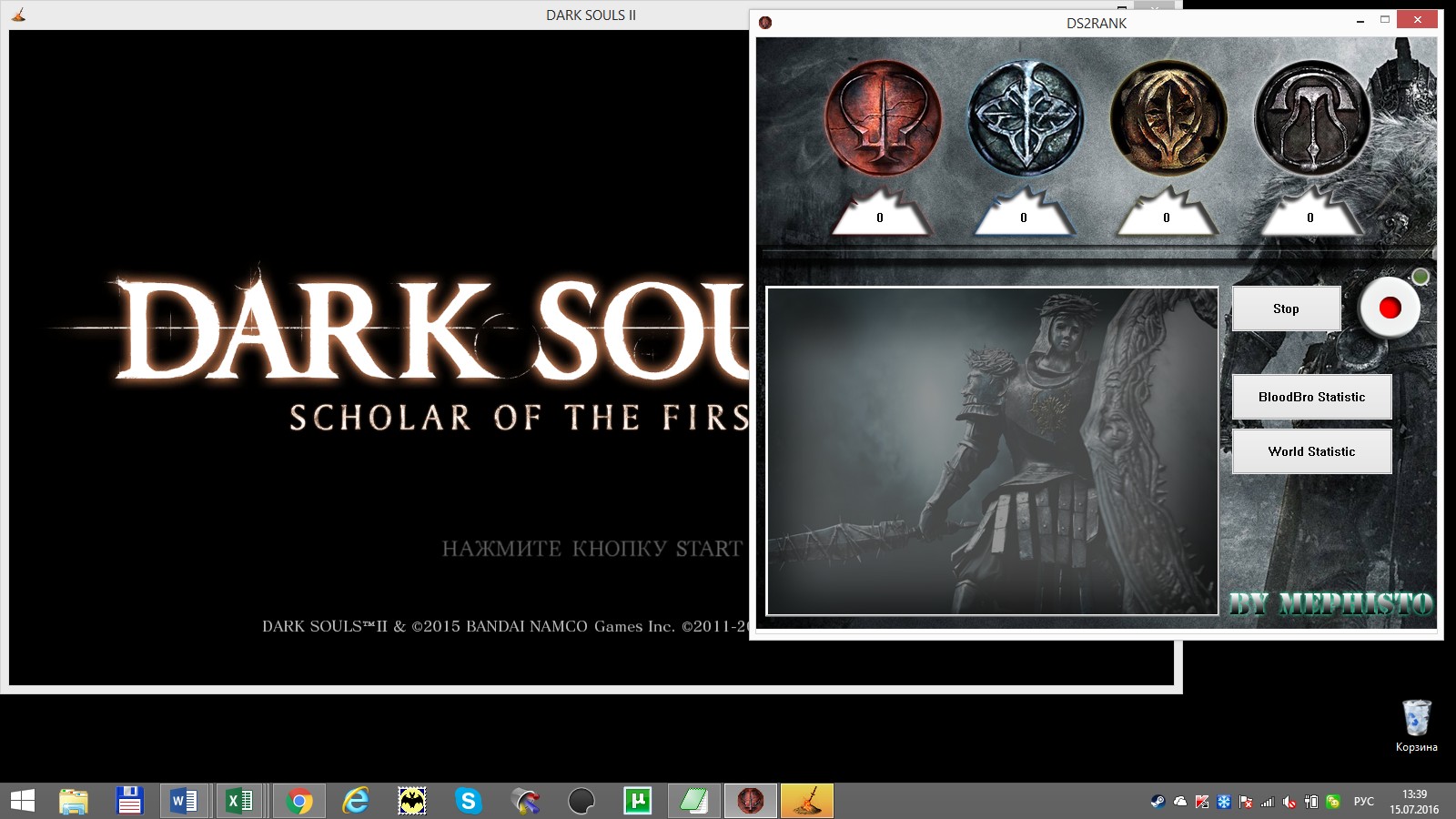Switch to the green notepad app
The height and width of the screenshot is (819, 1456).
(x=694, y=801)
